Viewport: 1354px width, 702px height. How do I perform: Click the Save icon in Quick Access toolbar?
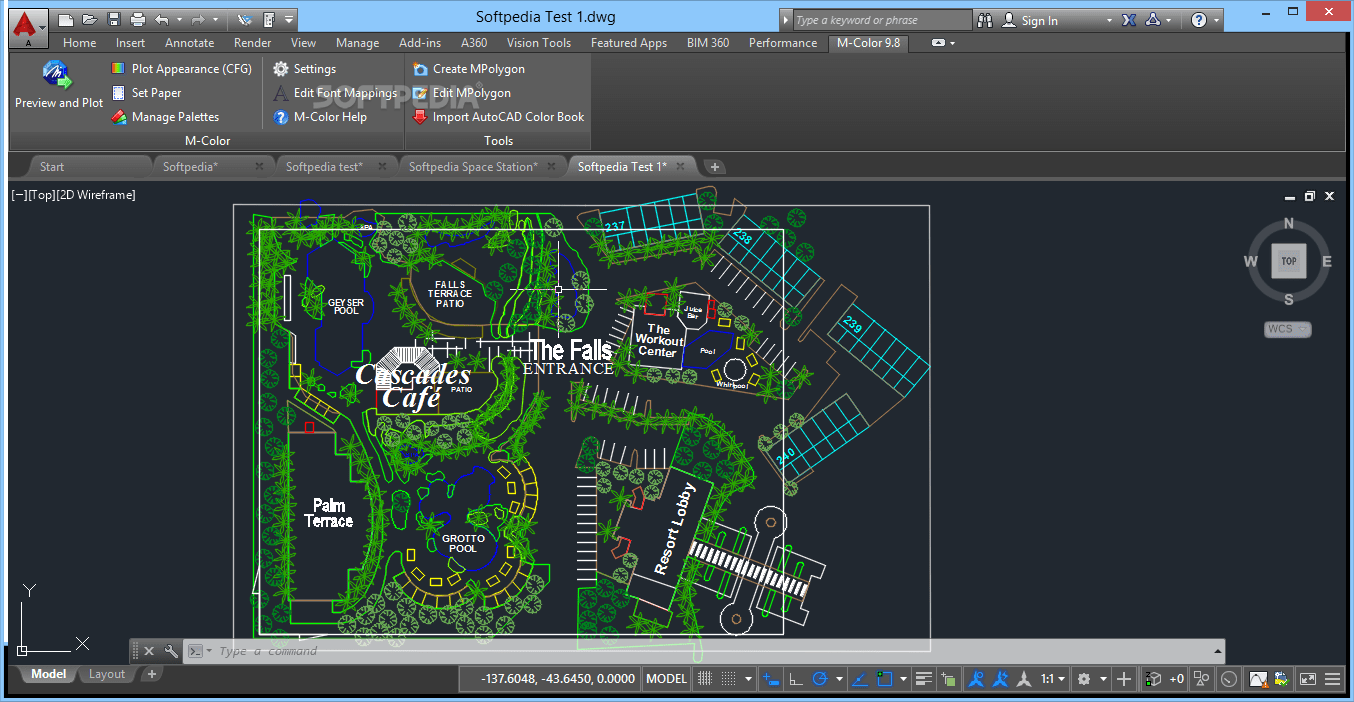coord(112,18)
